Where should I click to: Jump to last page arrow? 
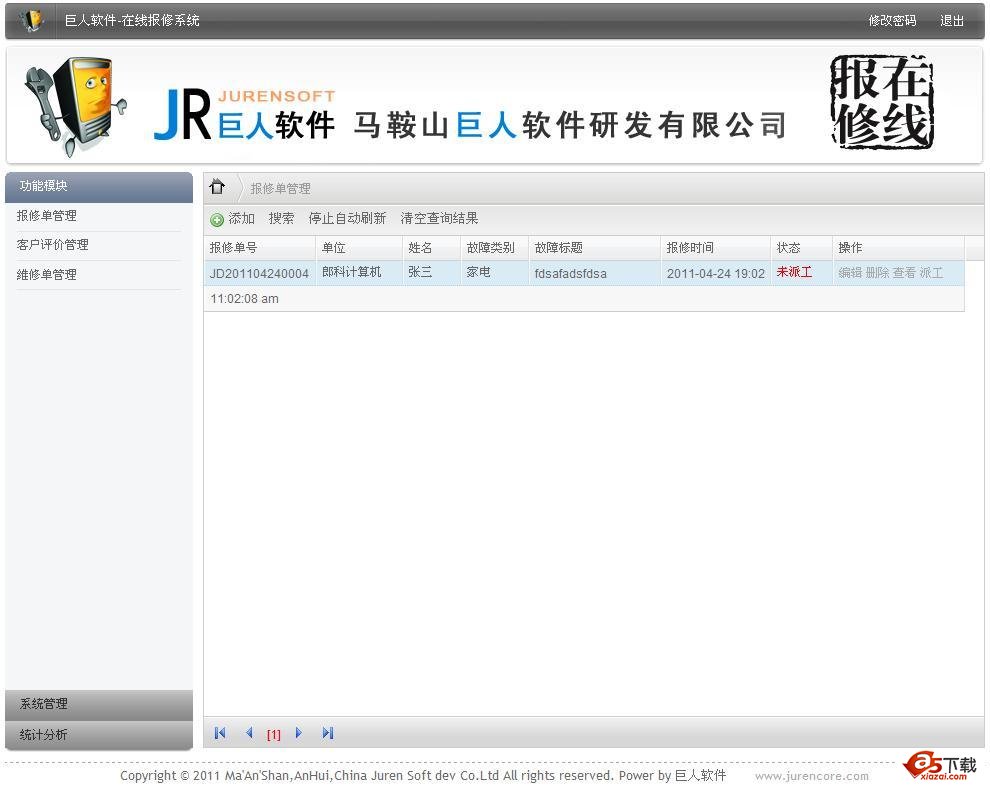327,733
